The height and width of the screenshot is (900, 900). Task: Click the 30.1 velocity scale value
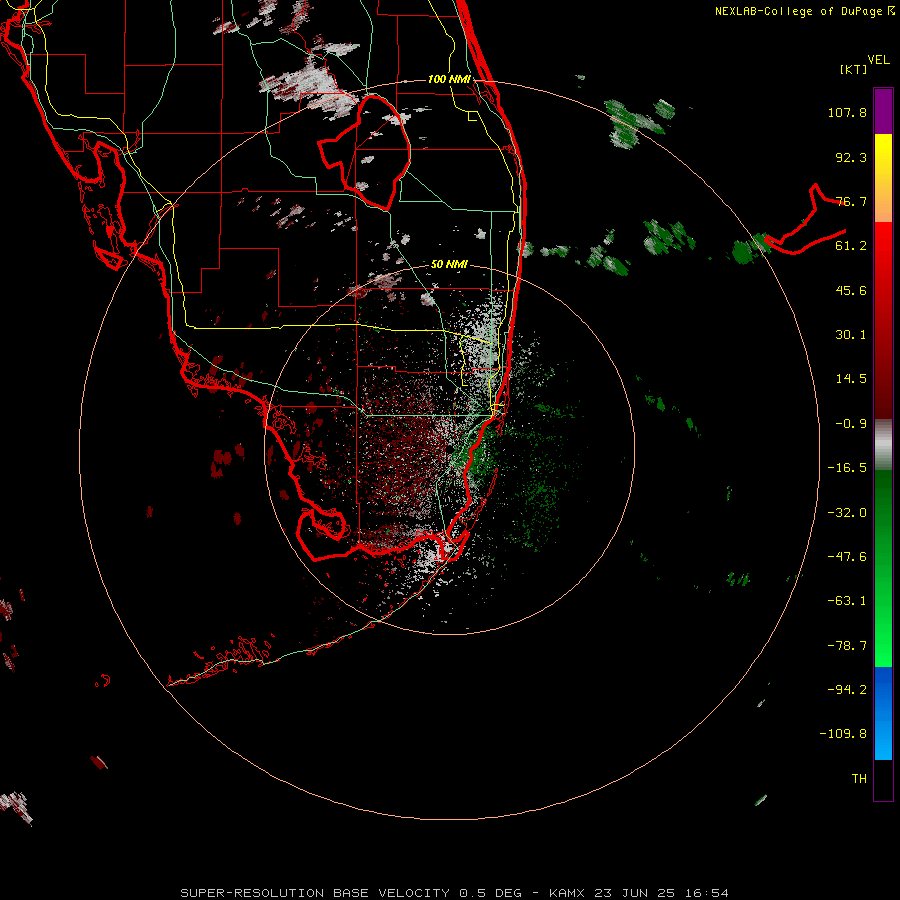[851, 335]
